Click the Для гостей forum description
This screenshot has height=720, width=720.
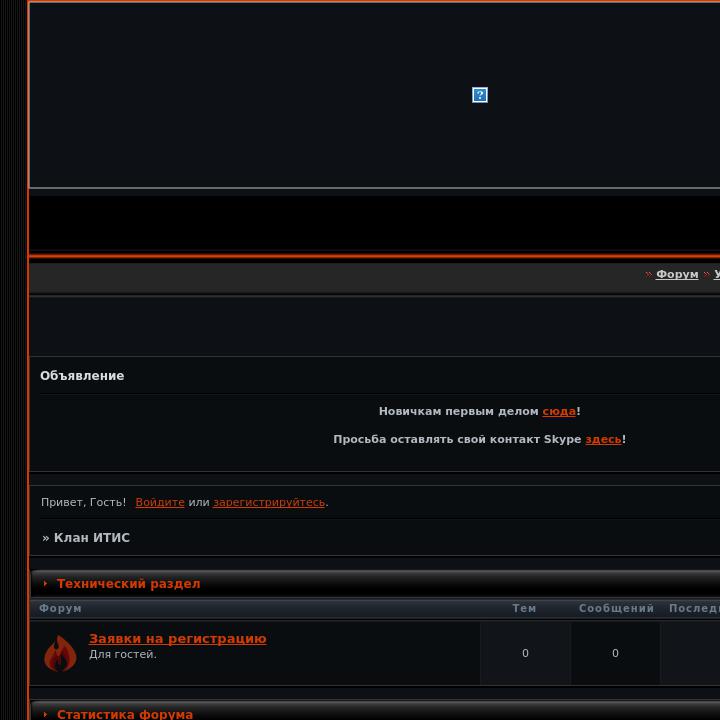[x=123, y=654]
